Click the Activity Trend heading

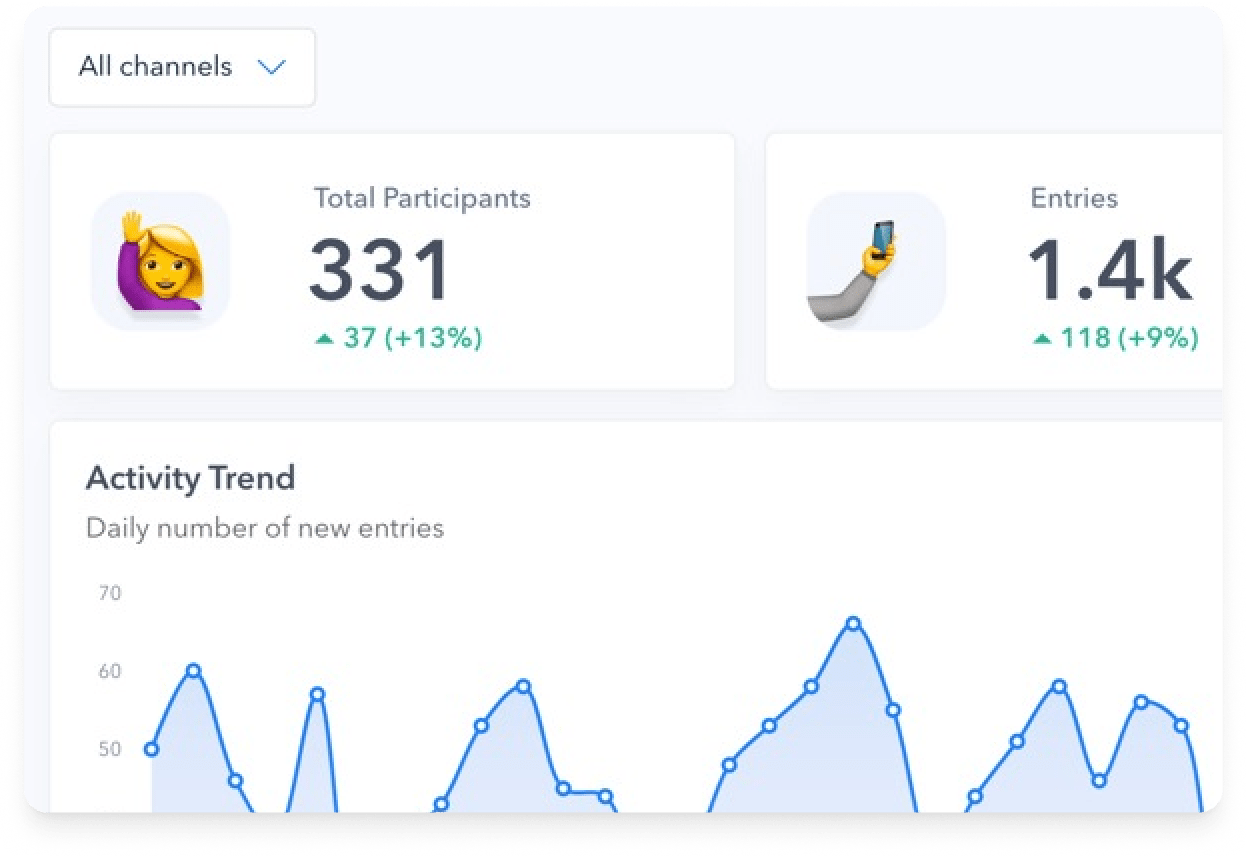tap(190, 478)
